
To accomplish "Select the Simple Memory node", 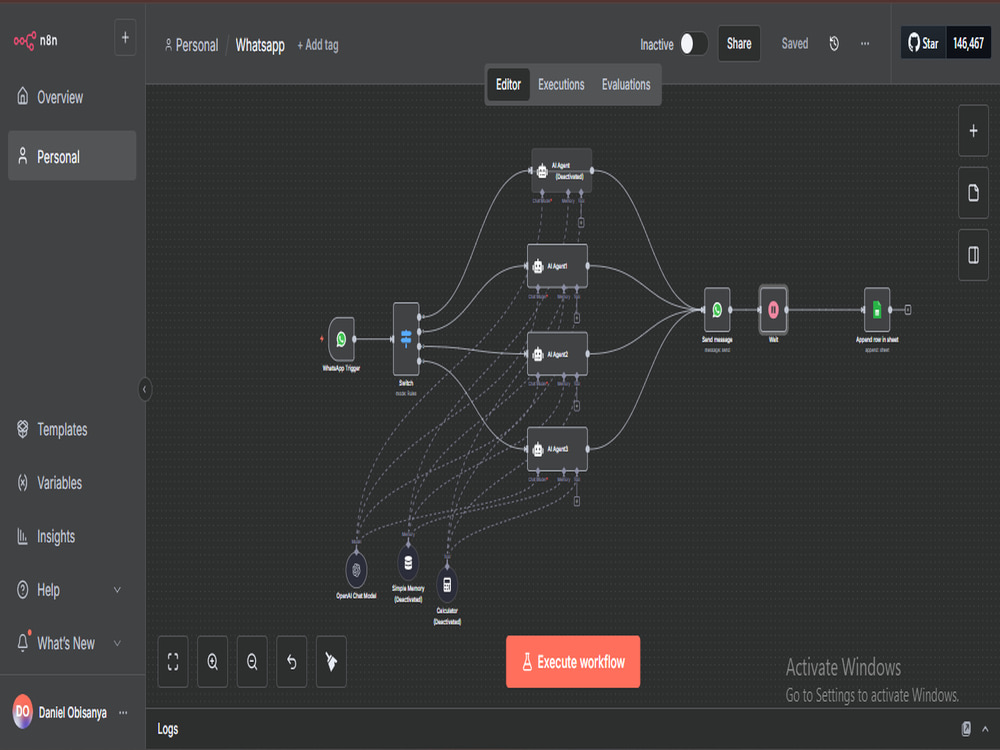I will (x=408, y=562).
